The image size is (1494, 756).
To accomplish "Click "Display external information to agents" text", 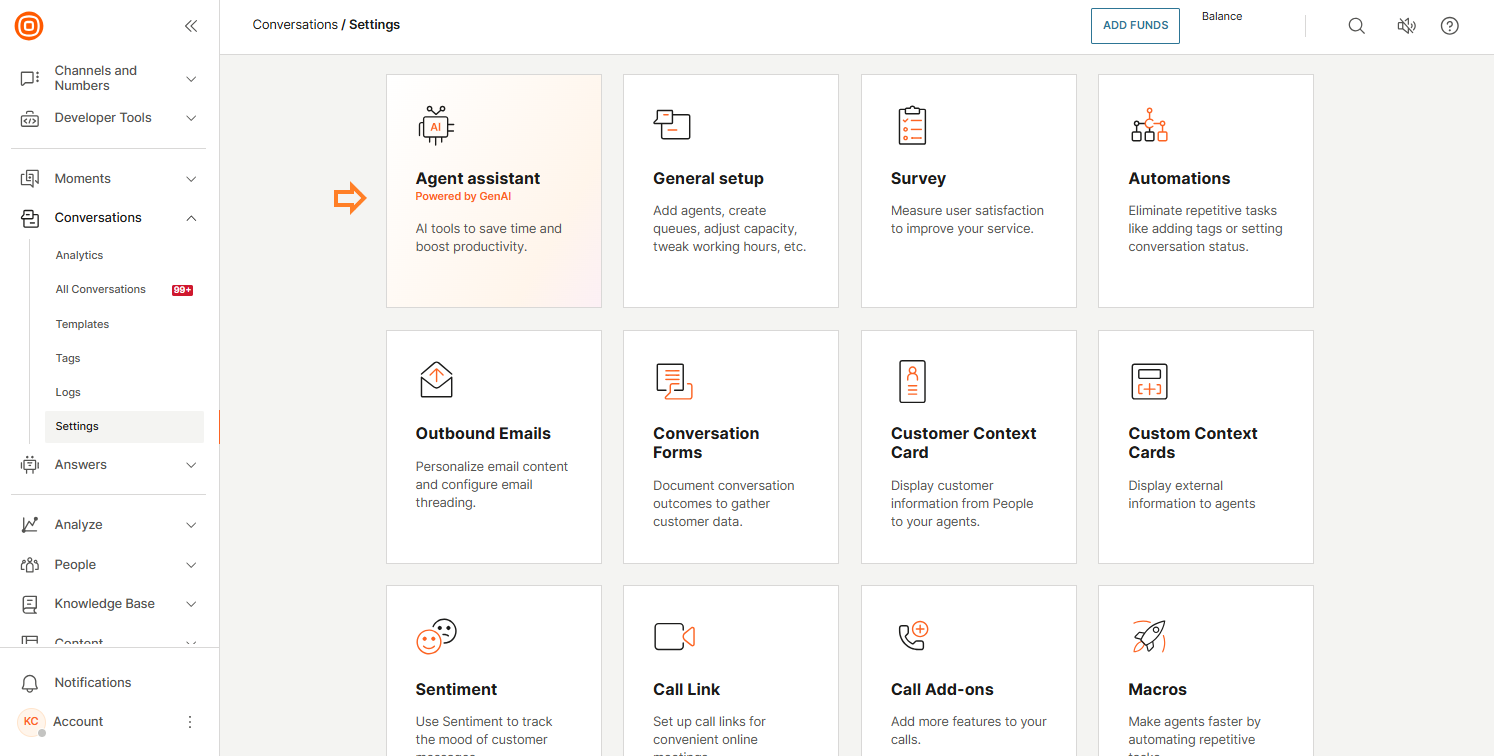I will (x=1192, y=495).
